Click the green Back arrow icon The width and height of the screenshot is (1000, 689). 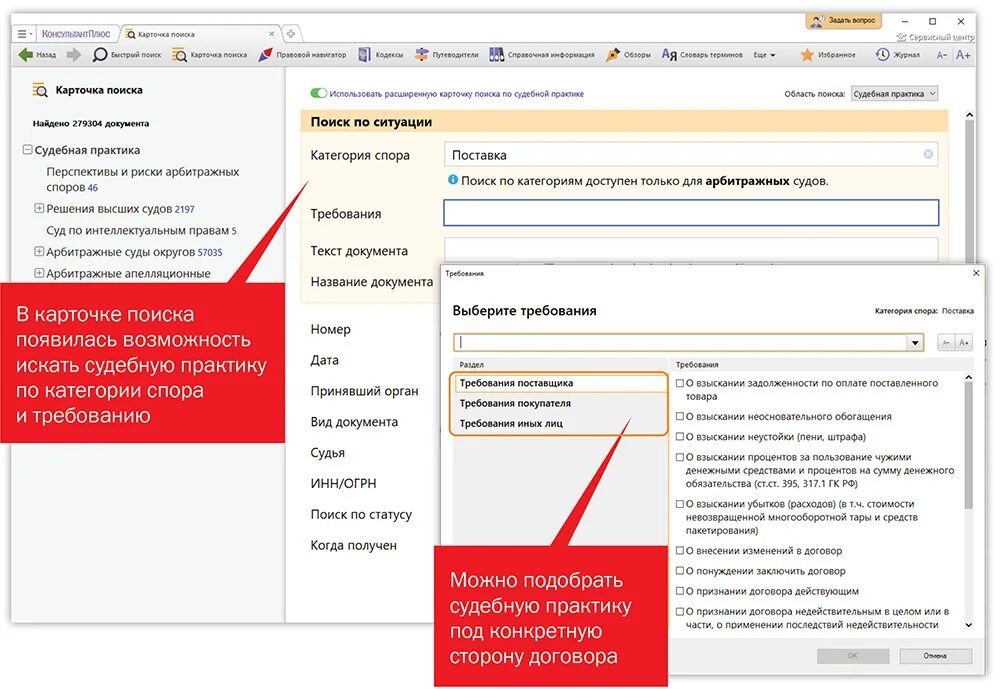pos(26,55)
